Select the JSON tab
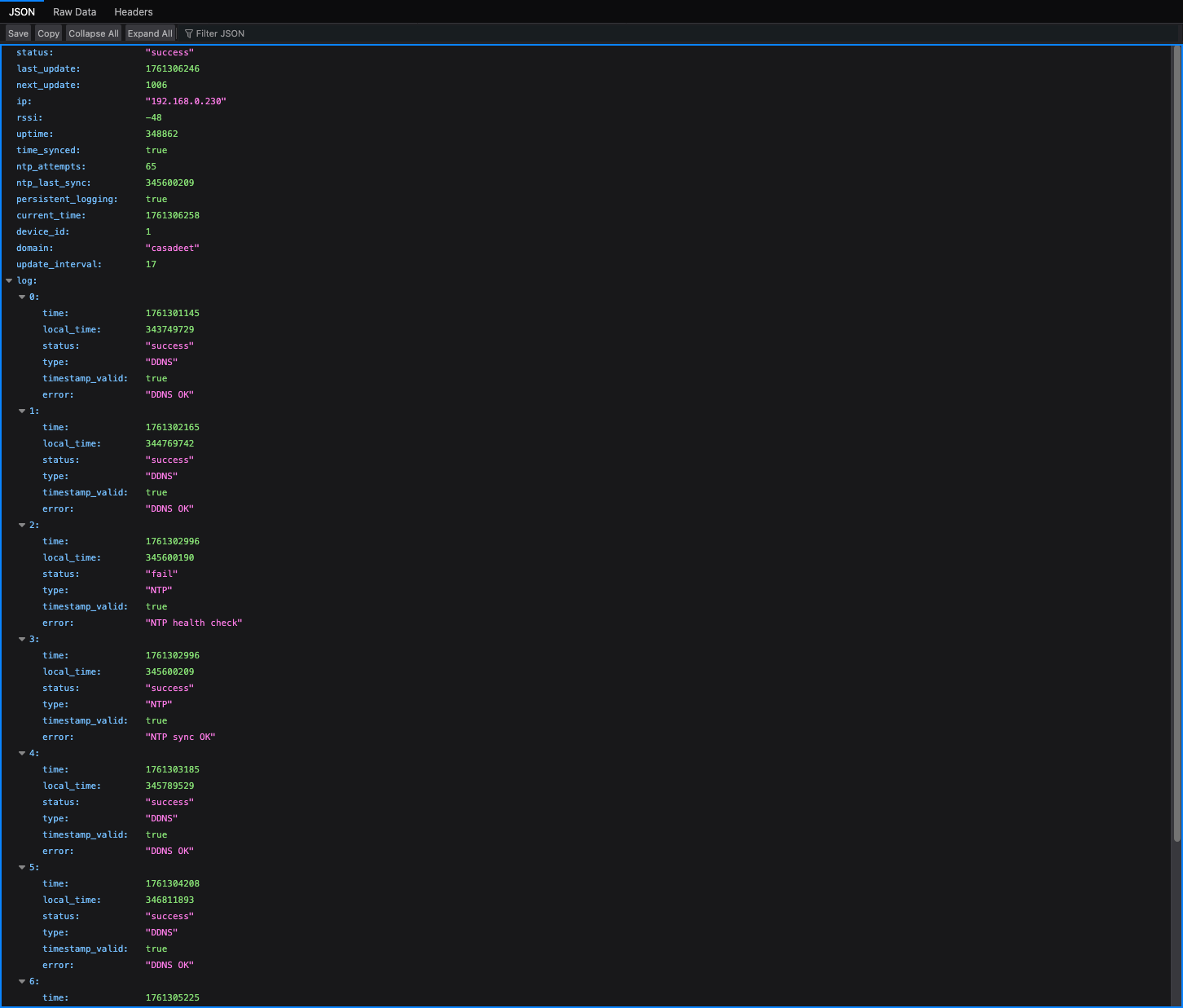This screenshot has height=1008, width=1183. (22, 11)
